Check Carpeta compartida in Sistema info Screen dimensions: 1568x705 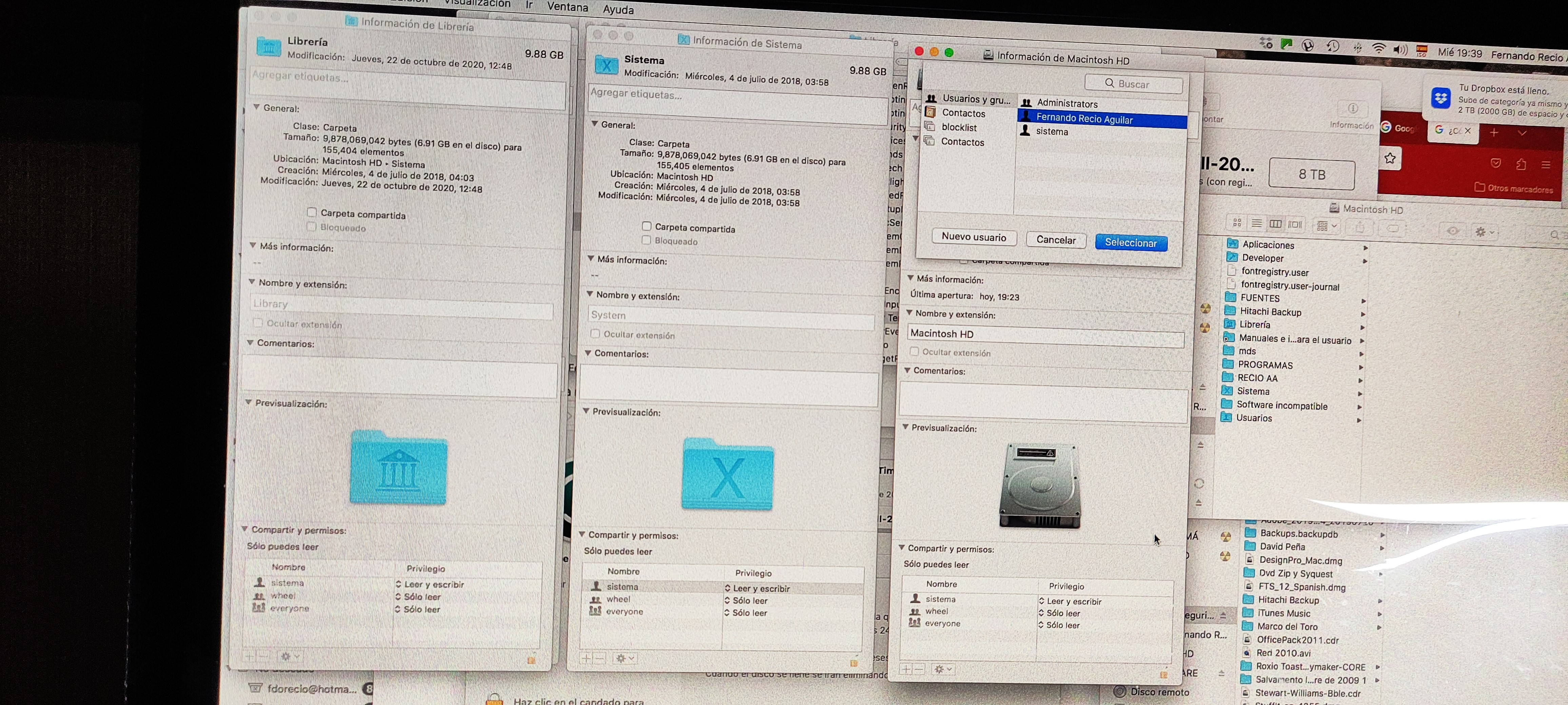646,226
